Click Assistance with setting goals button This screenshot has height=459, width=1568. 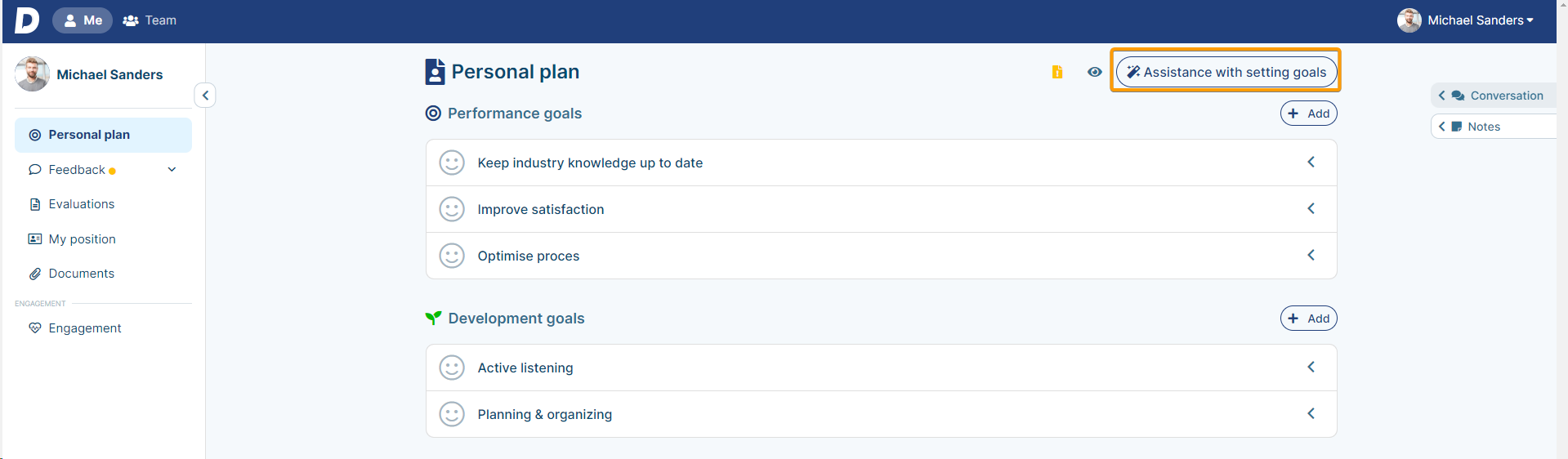[1226, 72]
